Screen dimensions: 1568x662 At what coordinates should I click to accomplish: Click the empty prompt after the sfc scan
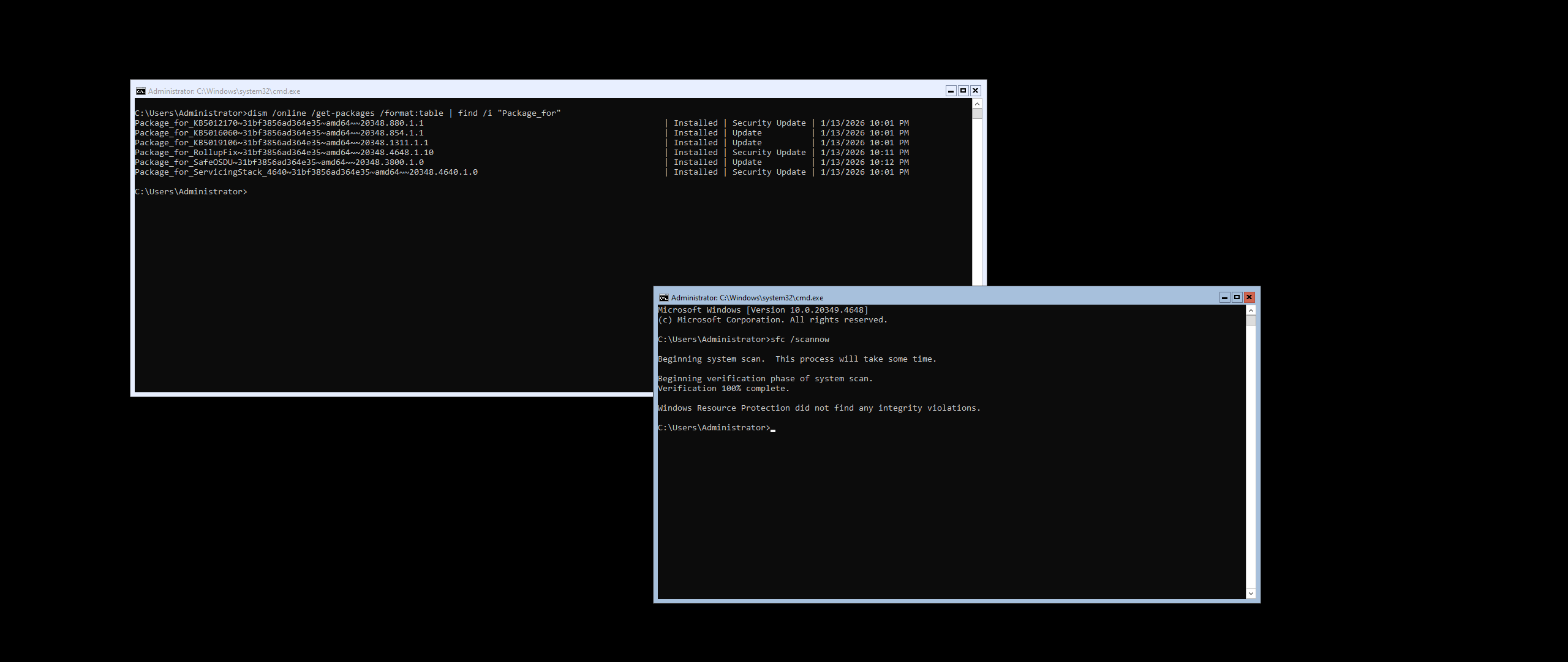pyautogui.click(x=714, y=428)
